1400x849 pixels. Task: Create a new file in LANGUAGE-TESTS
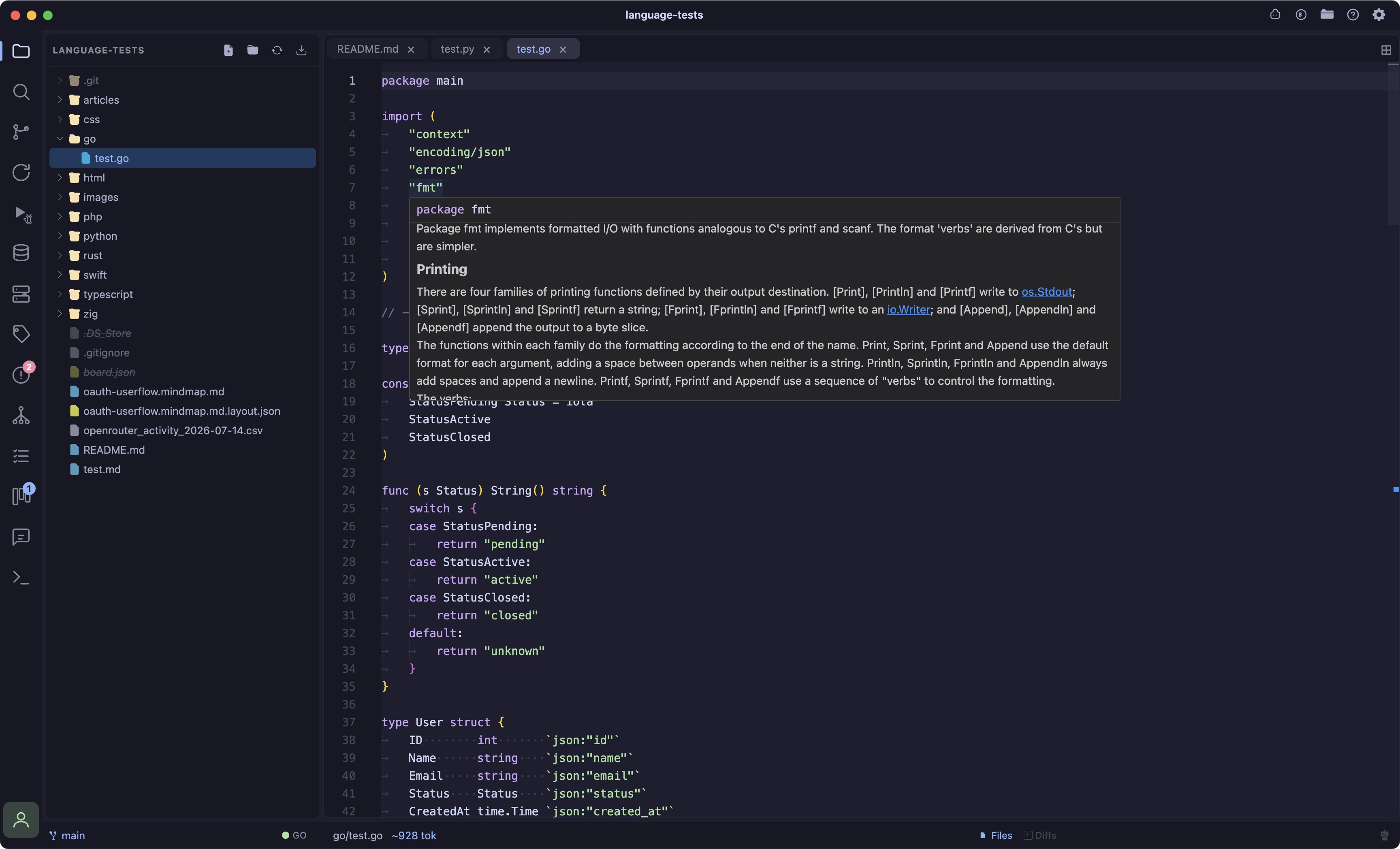228,50
